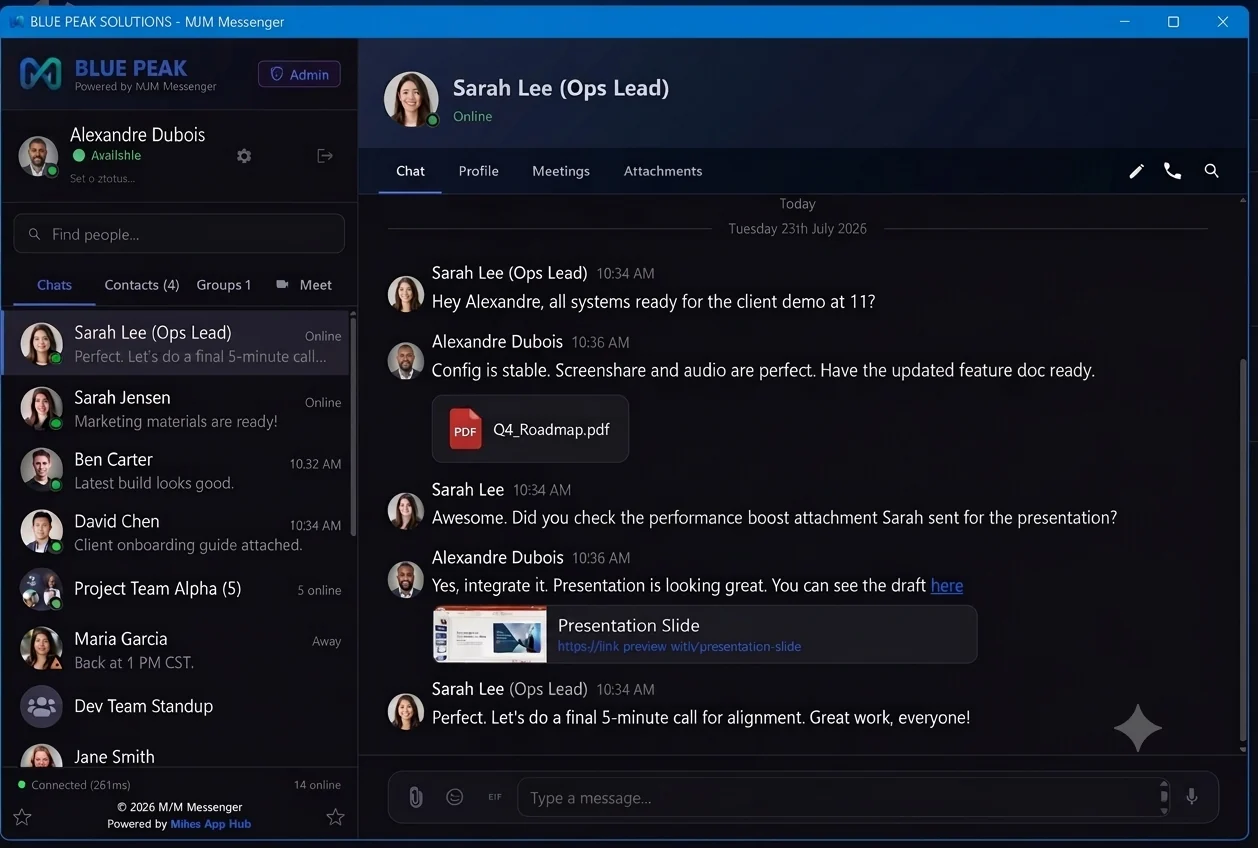
Task: Click the '14 online' status text
Action: click(317, 785)
